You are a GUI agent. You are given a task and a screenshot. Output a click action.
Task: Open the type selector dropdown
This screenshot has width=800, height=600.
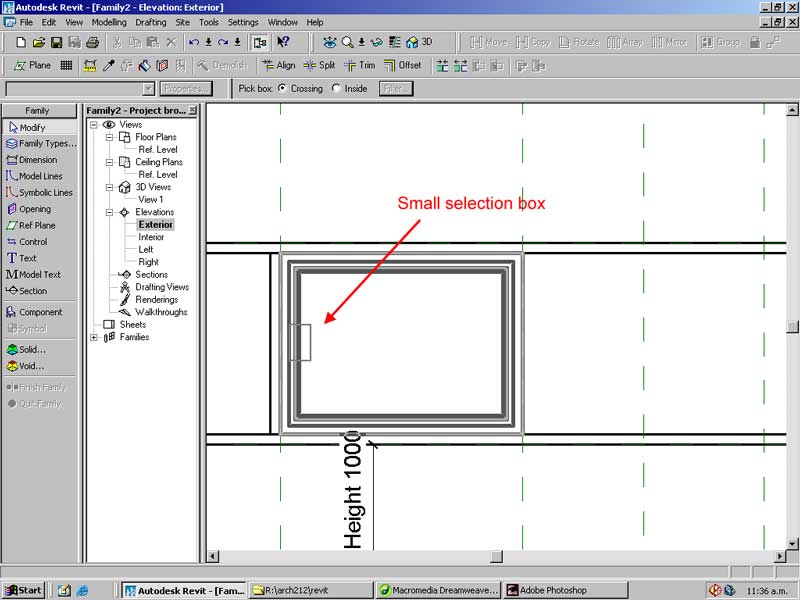(x=148, y=89)
